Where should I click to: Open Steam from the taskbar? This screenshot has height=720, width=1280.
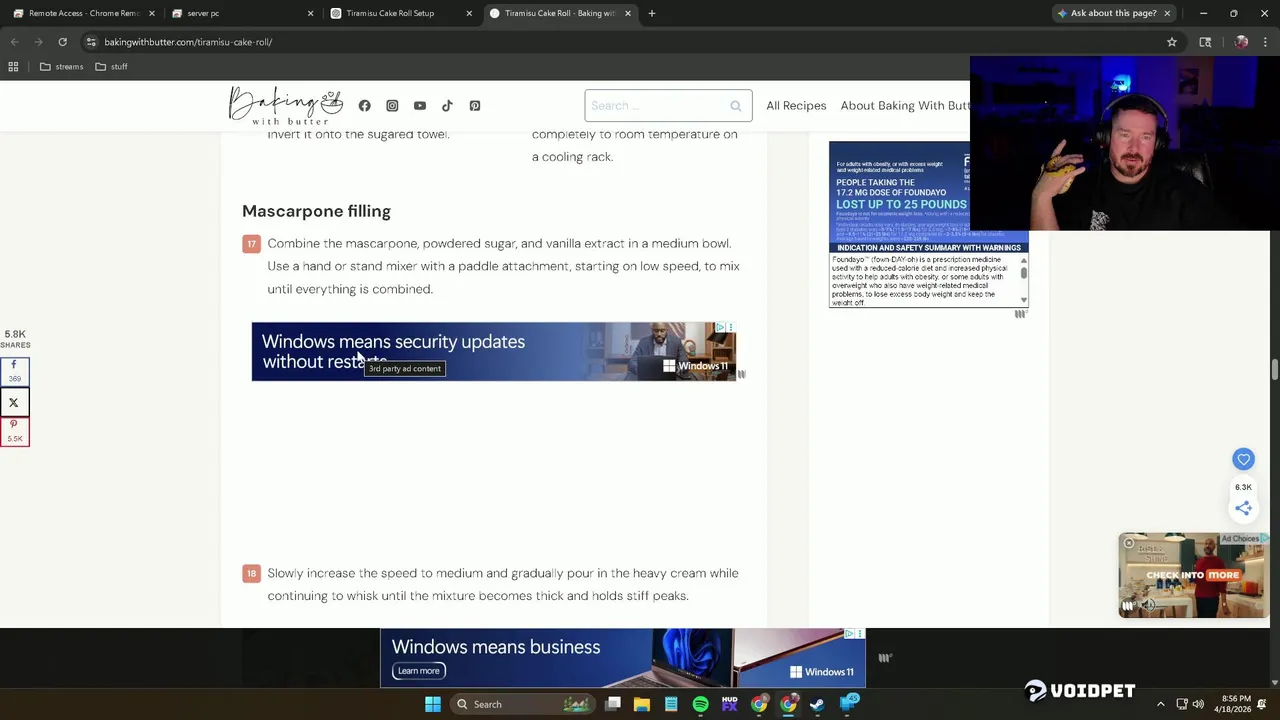[817, 704]
